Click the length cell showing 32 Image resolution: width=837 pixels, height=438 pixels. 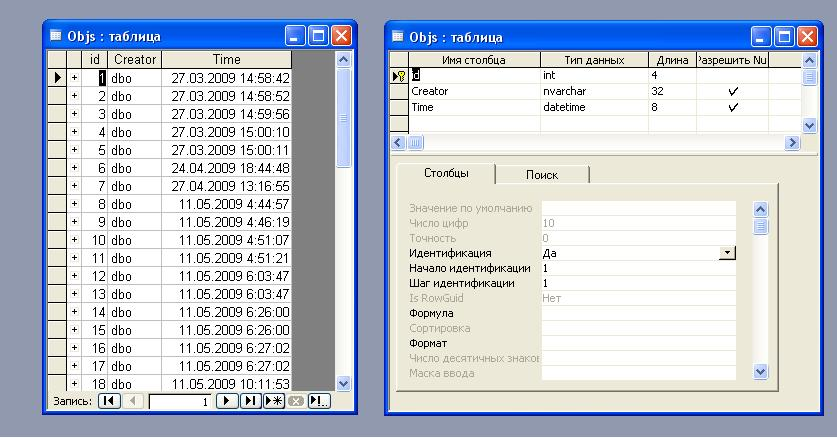672,91
